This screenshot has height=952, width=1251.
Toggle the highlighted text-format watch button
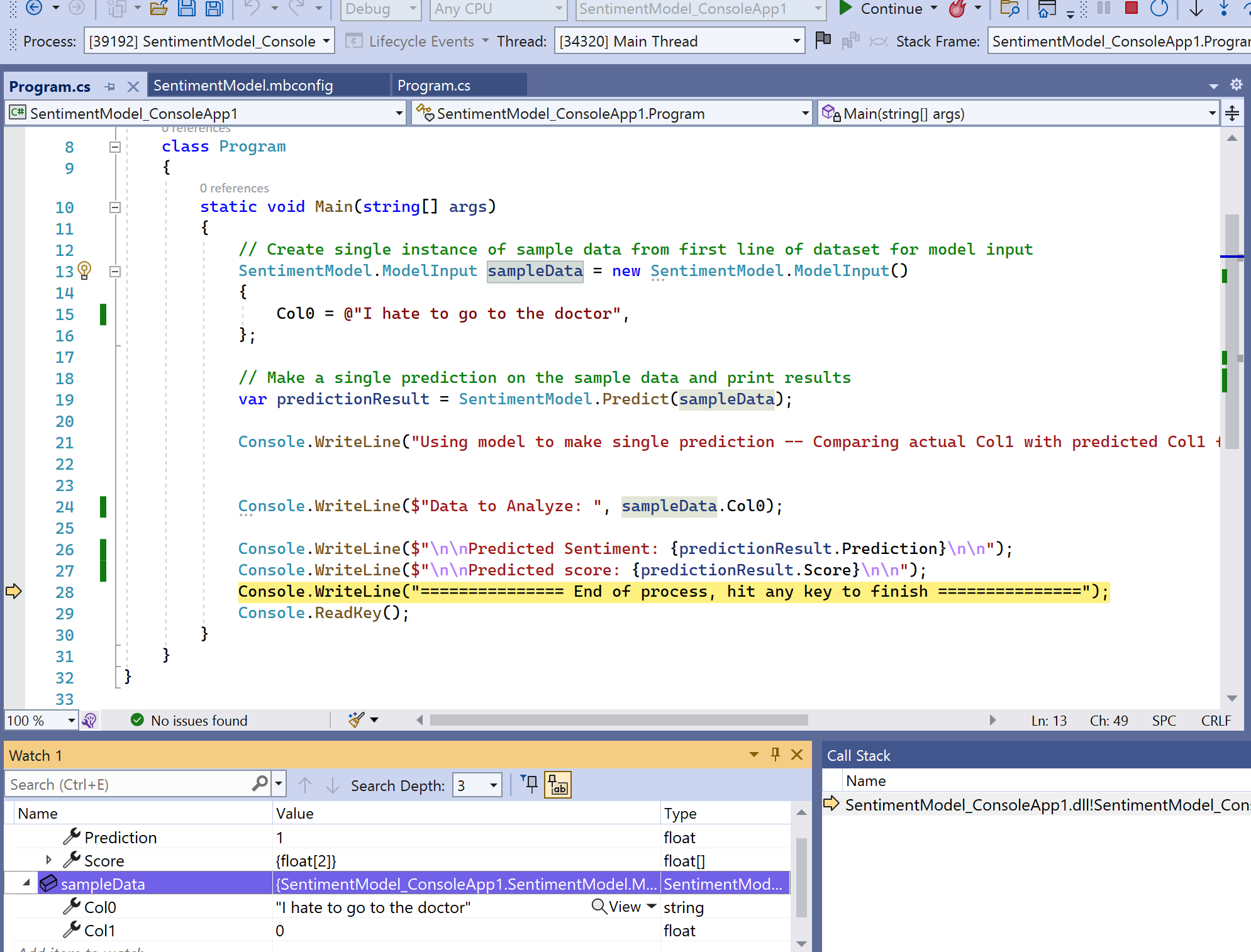(558, 785)
